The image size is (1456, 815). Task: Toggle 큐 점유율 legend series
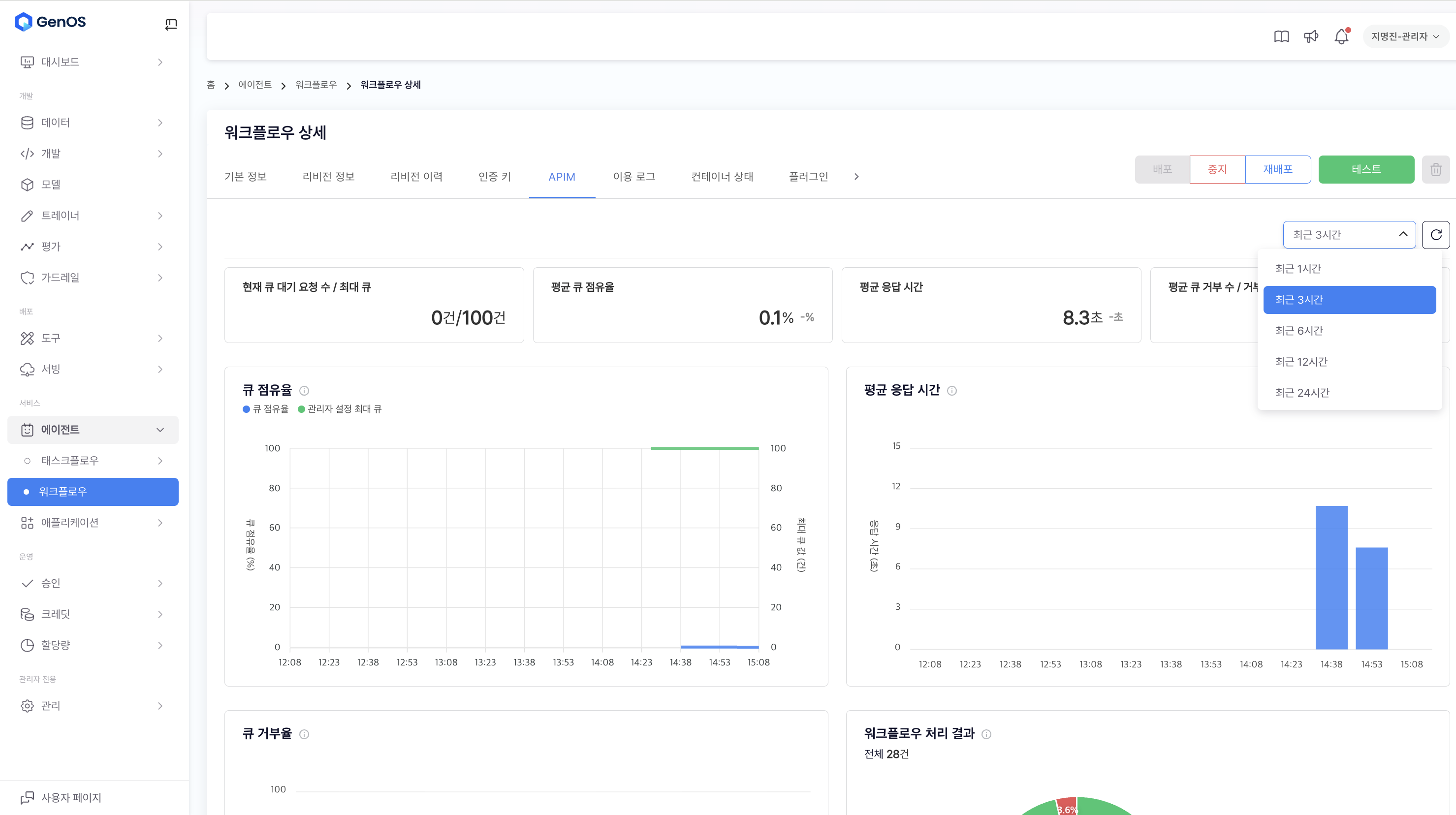point(266,409)
